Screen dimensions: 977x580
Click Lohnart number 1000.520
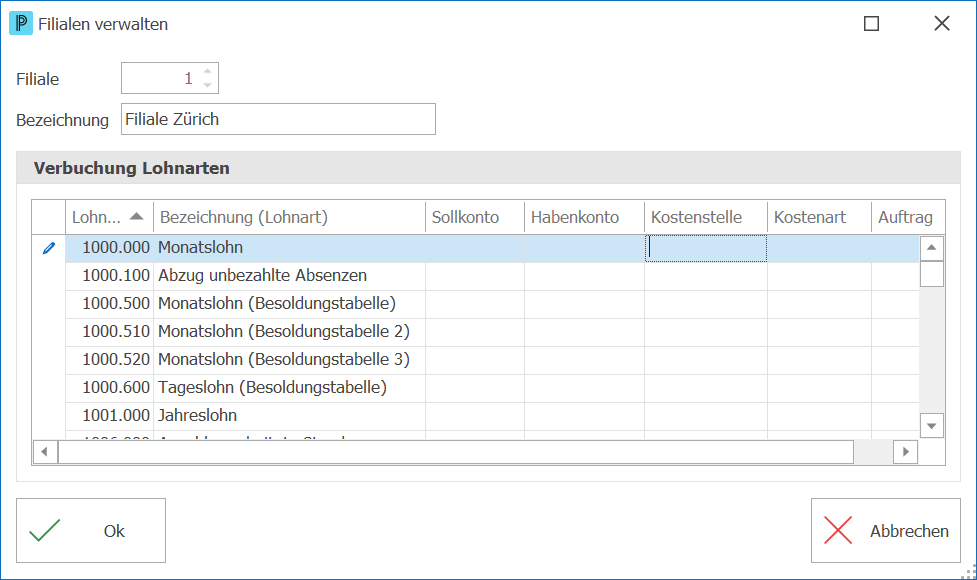click(116, 359)
